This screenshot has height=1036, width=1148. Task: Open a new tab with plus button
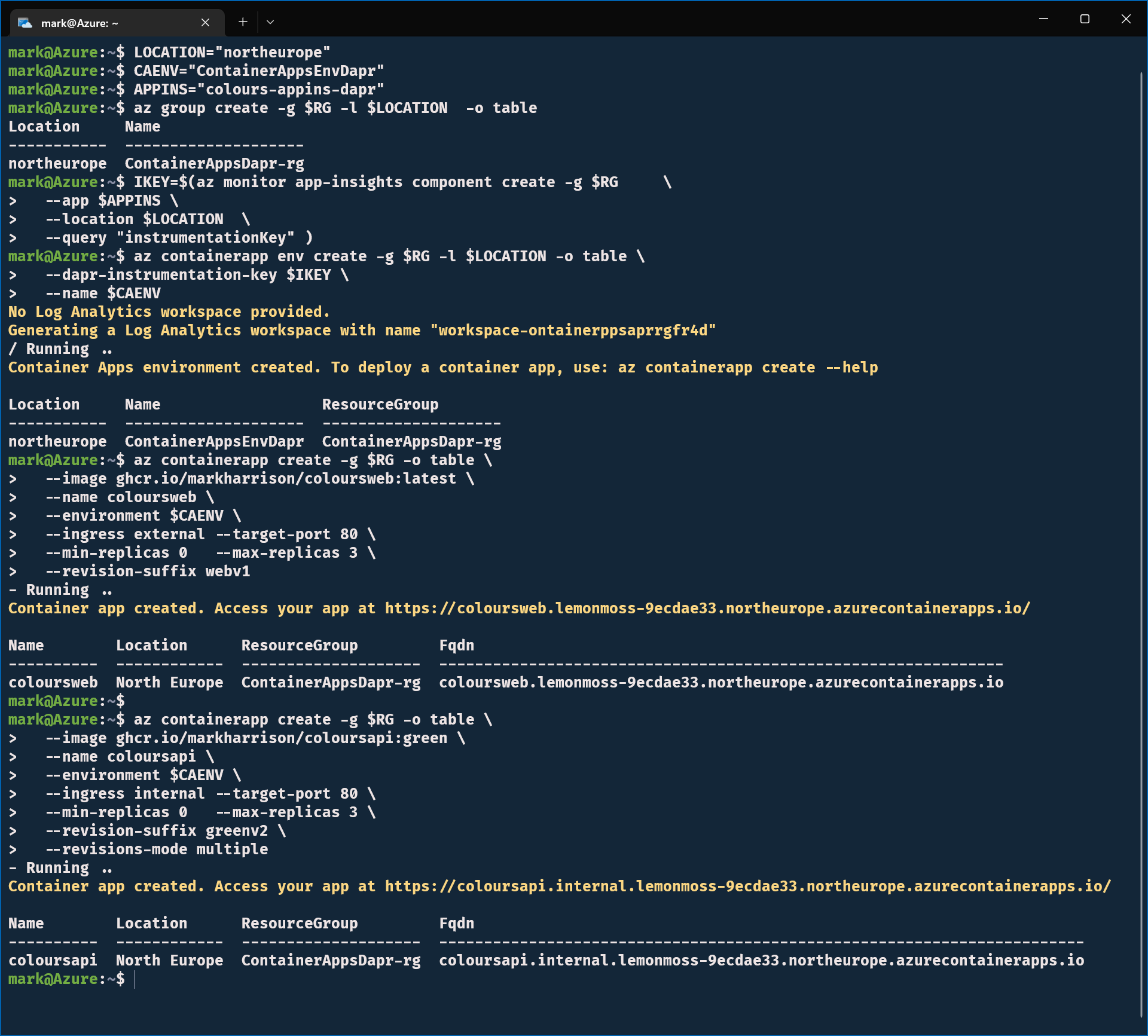243,22
